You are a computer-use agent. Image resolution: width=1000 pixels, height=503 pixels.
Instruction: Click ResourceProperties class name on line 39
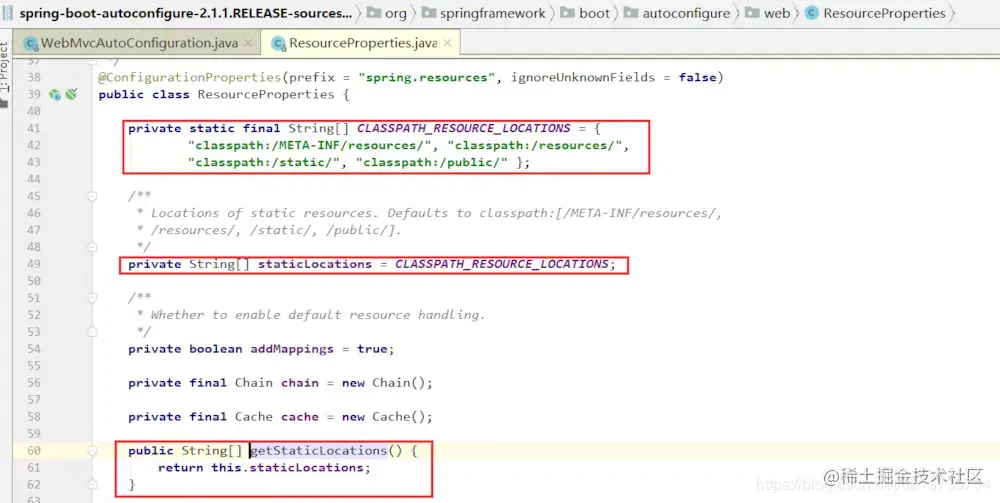[266, 94]
